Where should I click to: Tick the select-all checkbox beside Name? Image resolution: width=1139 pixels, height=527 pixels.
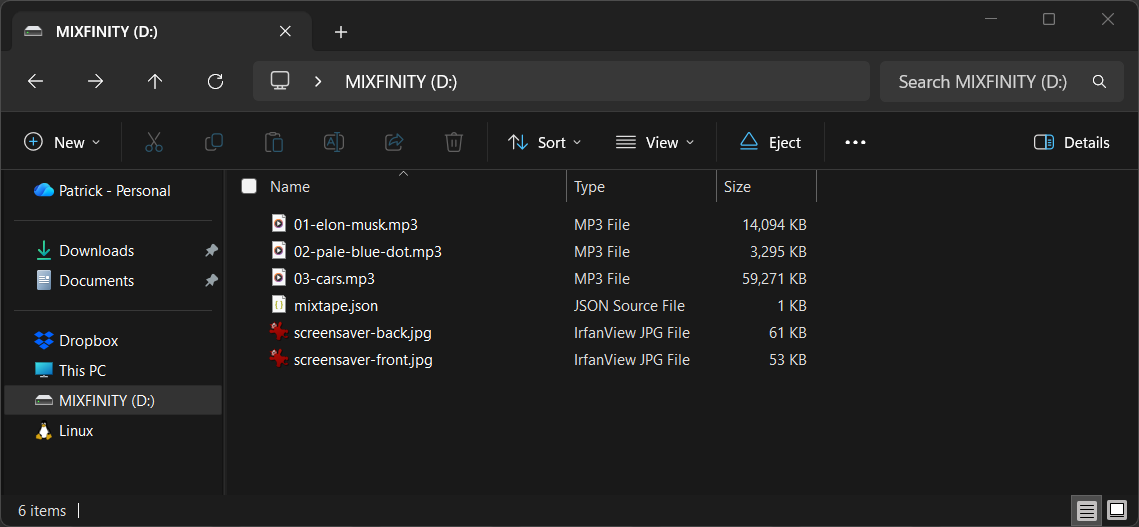pos(249,186)
